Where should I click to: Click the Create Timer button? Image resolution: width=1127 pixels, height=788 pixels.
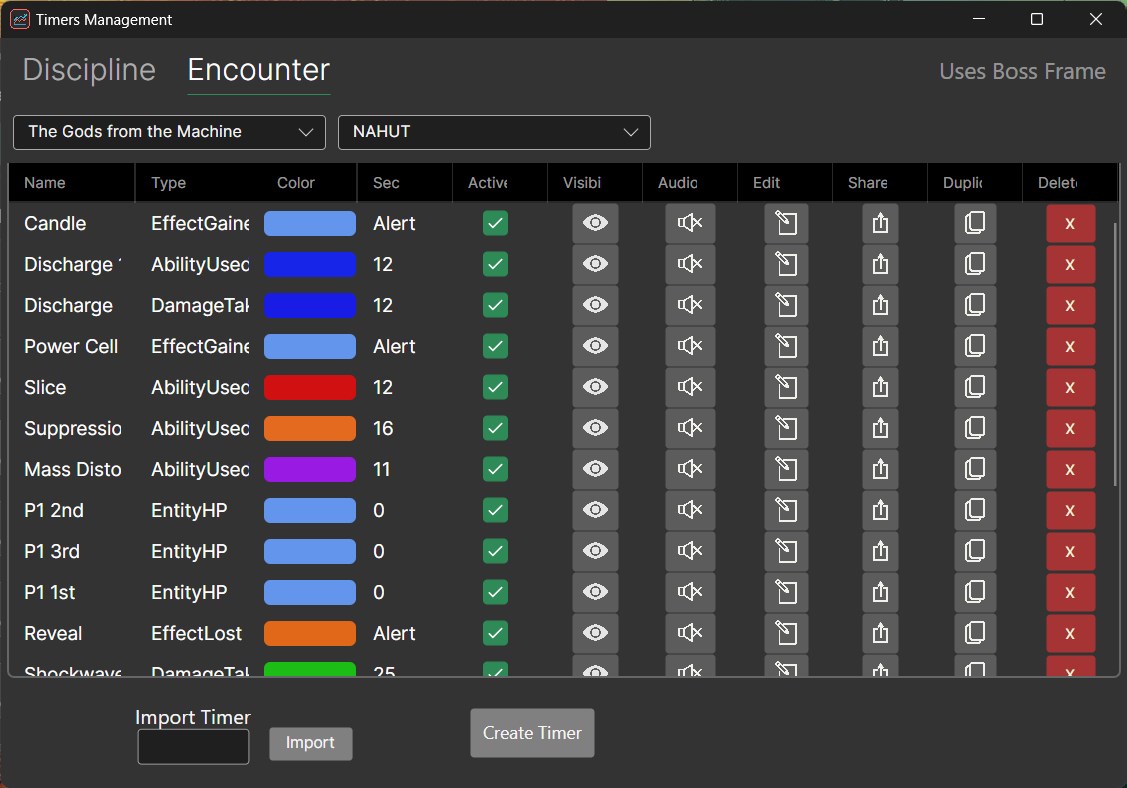pos(533,733)
